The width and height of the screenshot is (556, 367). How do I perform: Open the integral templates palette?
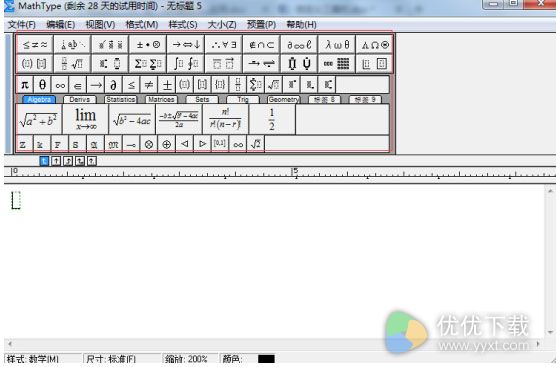pos(186,64)
